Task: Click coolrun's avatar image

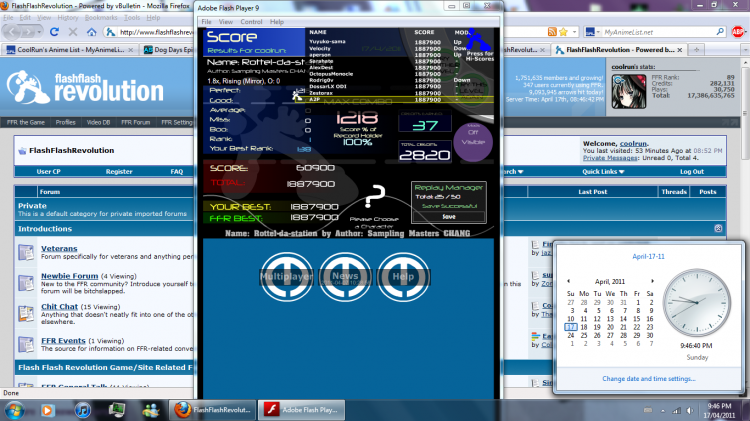Action: click(x=629, y=91)
